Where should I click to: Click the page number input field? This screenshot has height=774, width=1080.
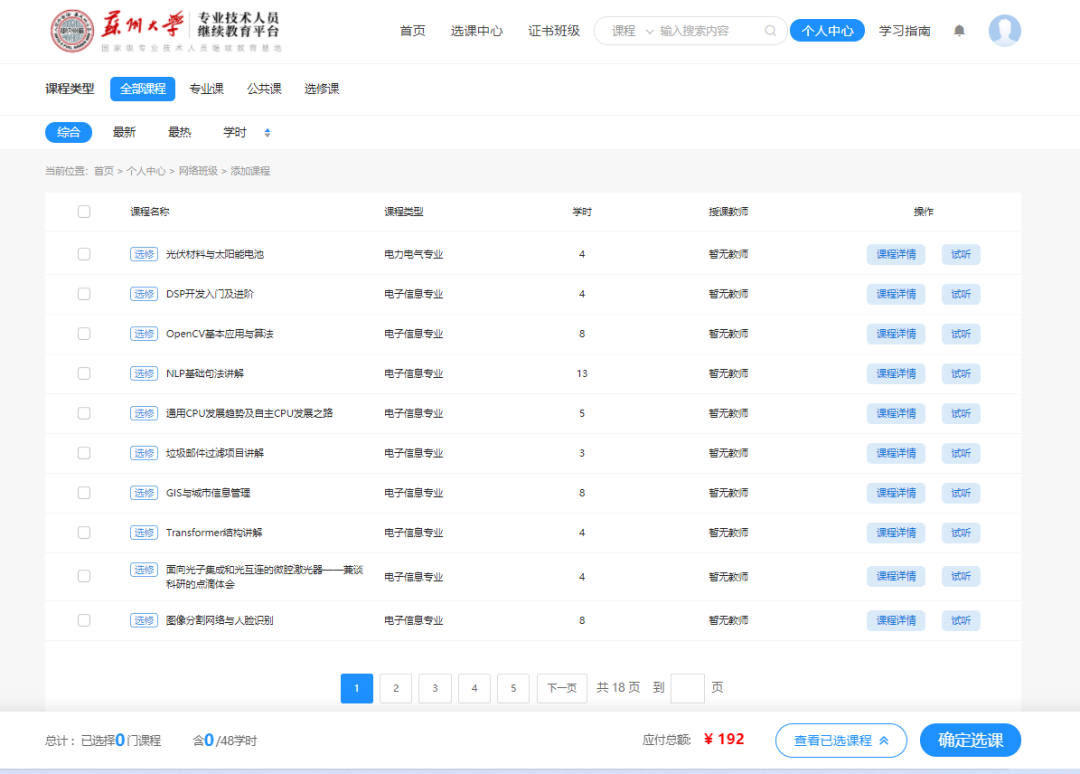pos(687,688)
